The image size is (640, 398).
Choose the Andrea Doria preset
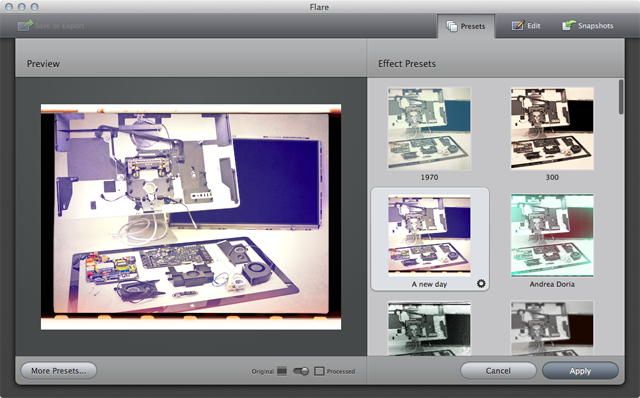click(x=552, y=236)
